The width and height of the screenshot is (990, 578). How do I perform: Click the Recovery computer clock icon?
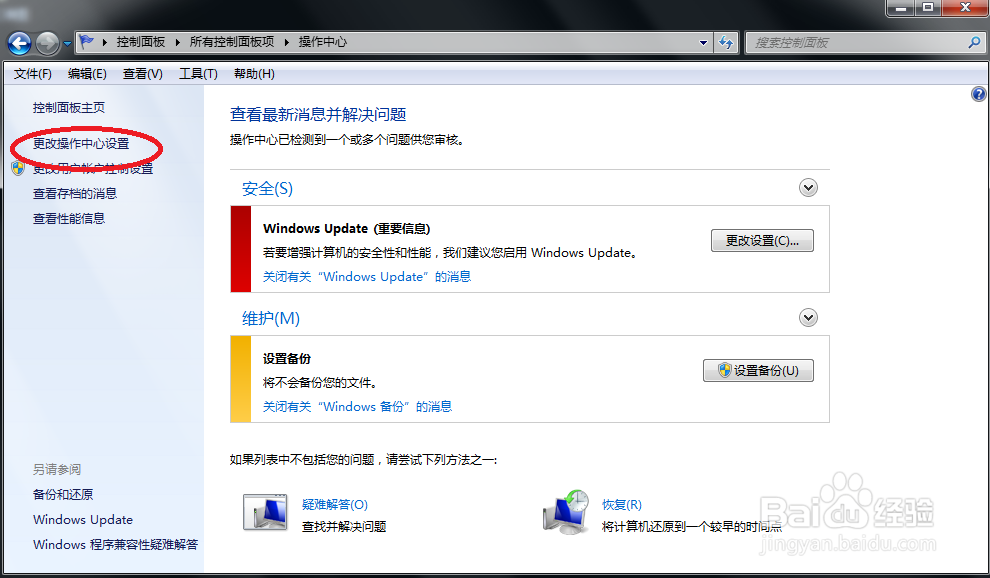click(x=566, y=512)
